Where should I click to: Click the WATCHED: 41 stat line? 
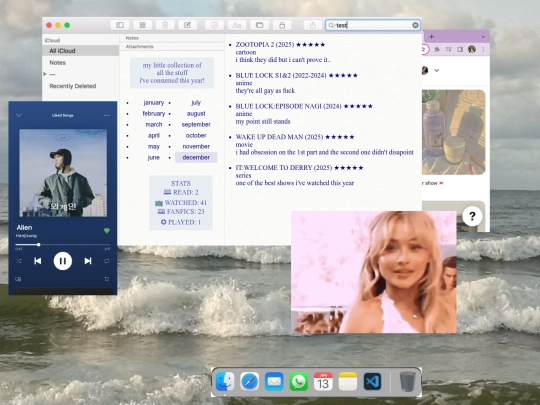[x=181, y=203]
